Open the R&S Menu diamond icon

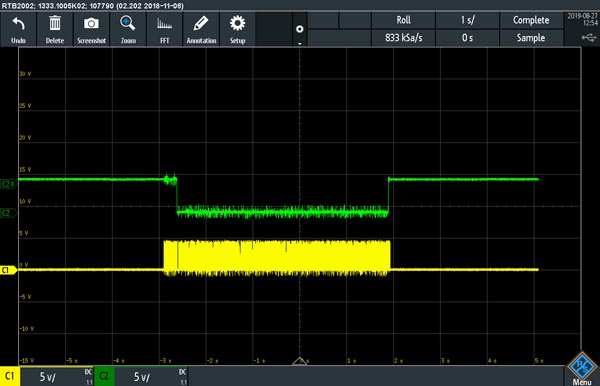point(582,368)
